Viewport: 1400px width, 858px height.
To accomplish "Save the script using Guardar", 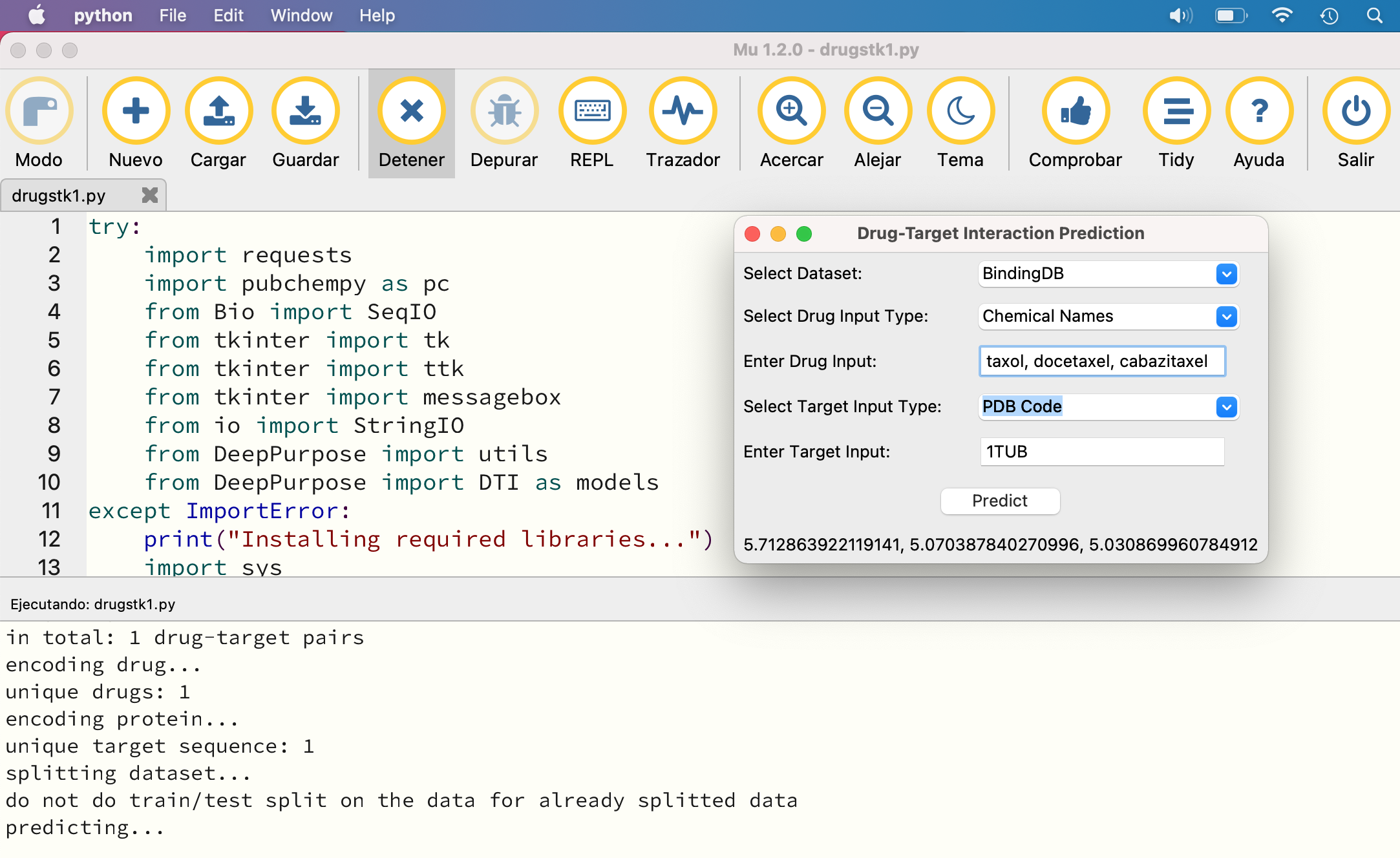I will click(305, 111).
